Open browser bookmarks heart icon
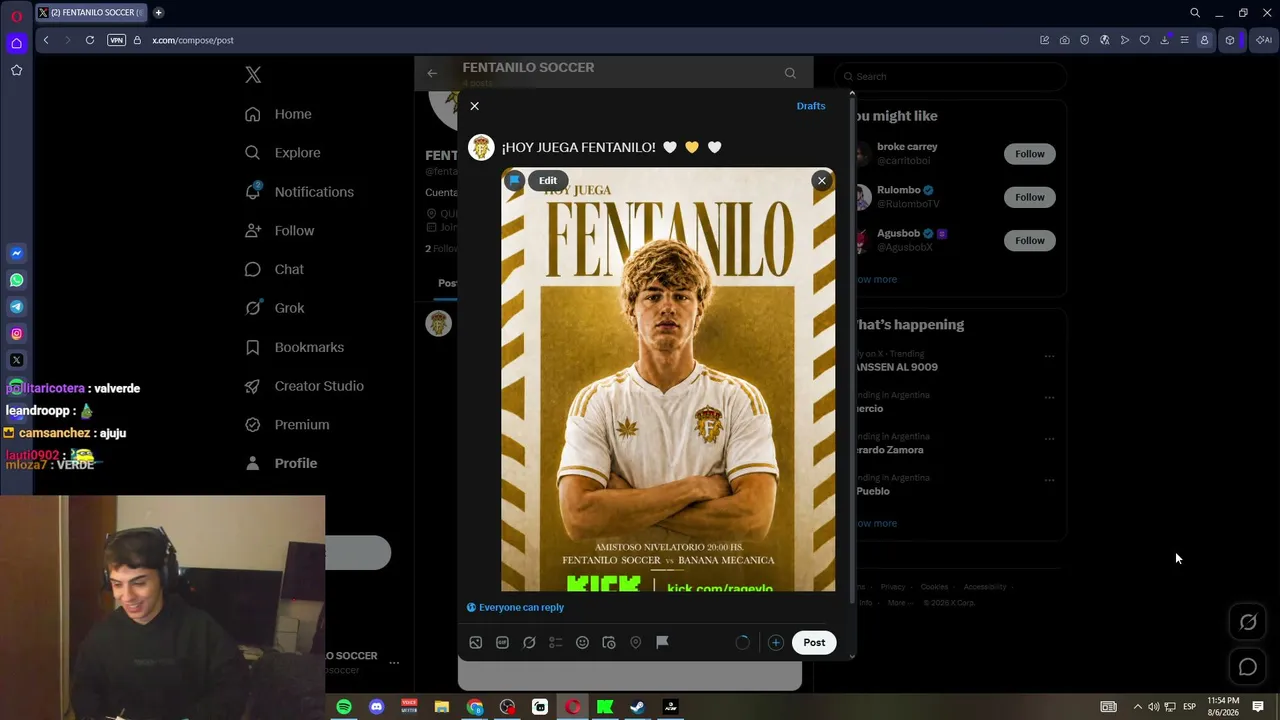The image size is (1280, 720). coord(1145,40)
